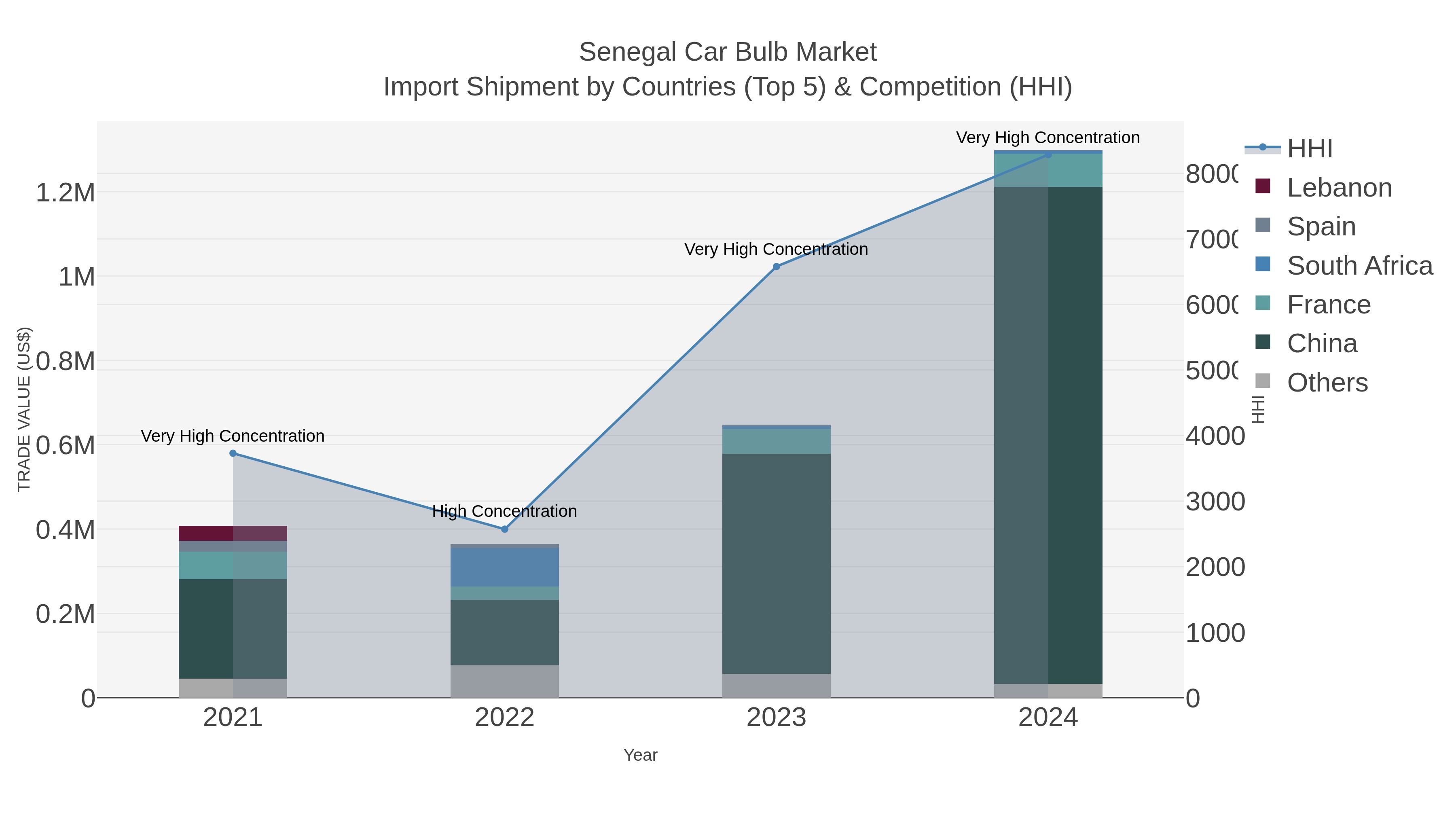
Task: Click the 2021 x-axis label
Action: (x=233, y=718)
